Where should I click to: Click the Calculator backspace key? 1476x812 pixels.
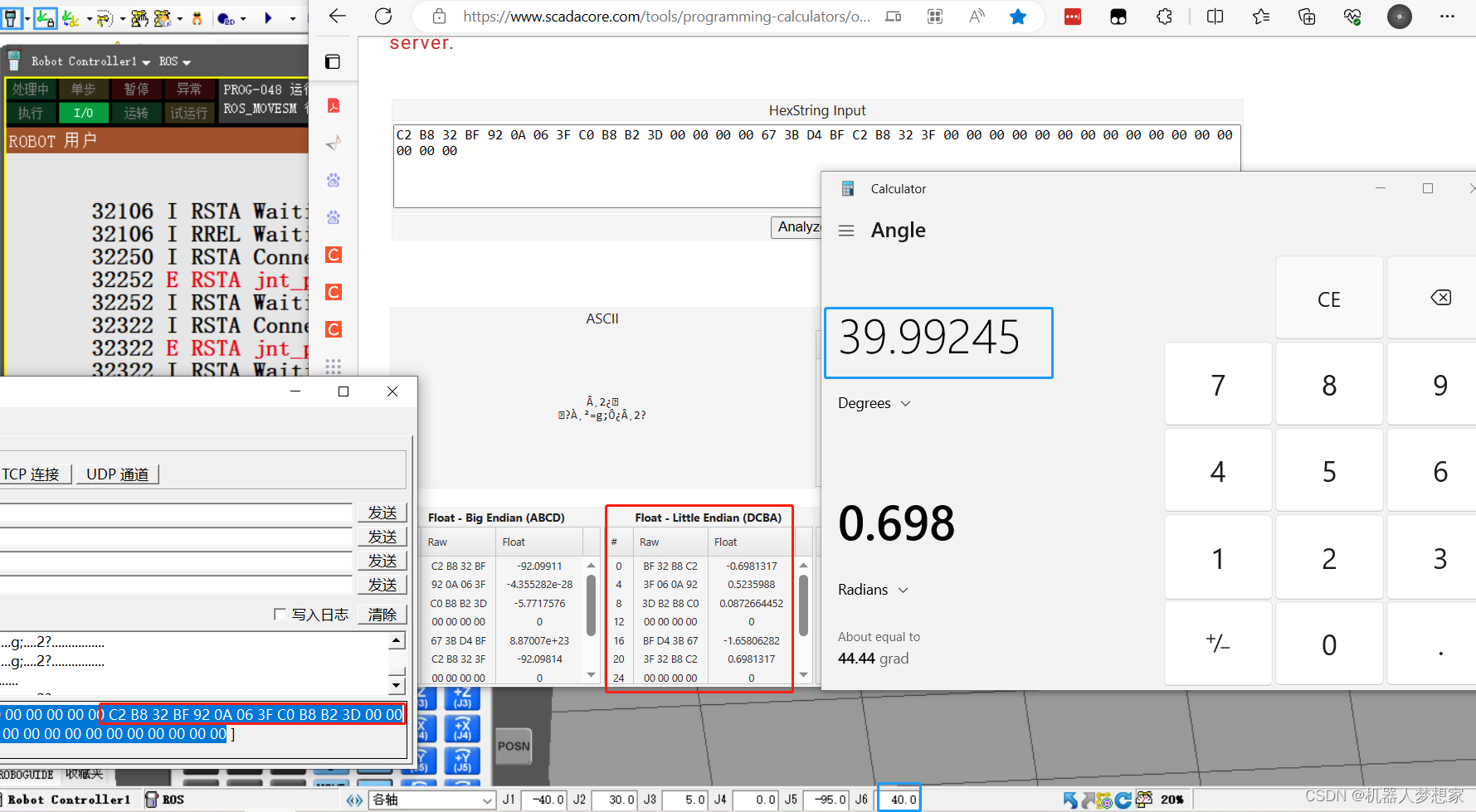click(x=1441, y=298)
